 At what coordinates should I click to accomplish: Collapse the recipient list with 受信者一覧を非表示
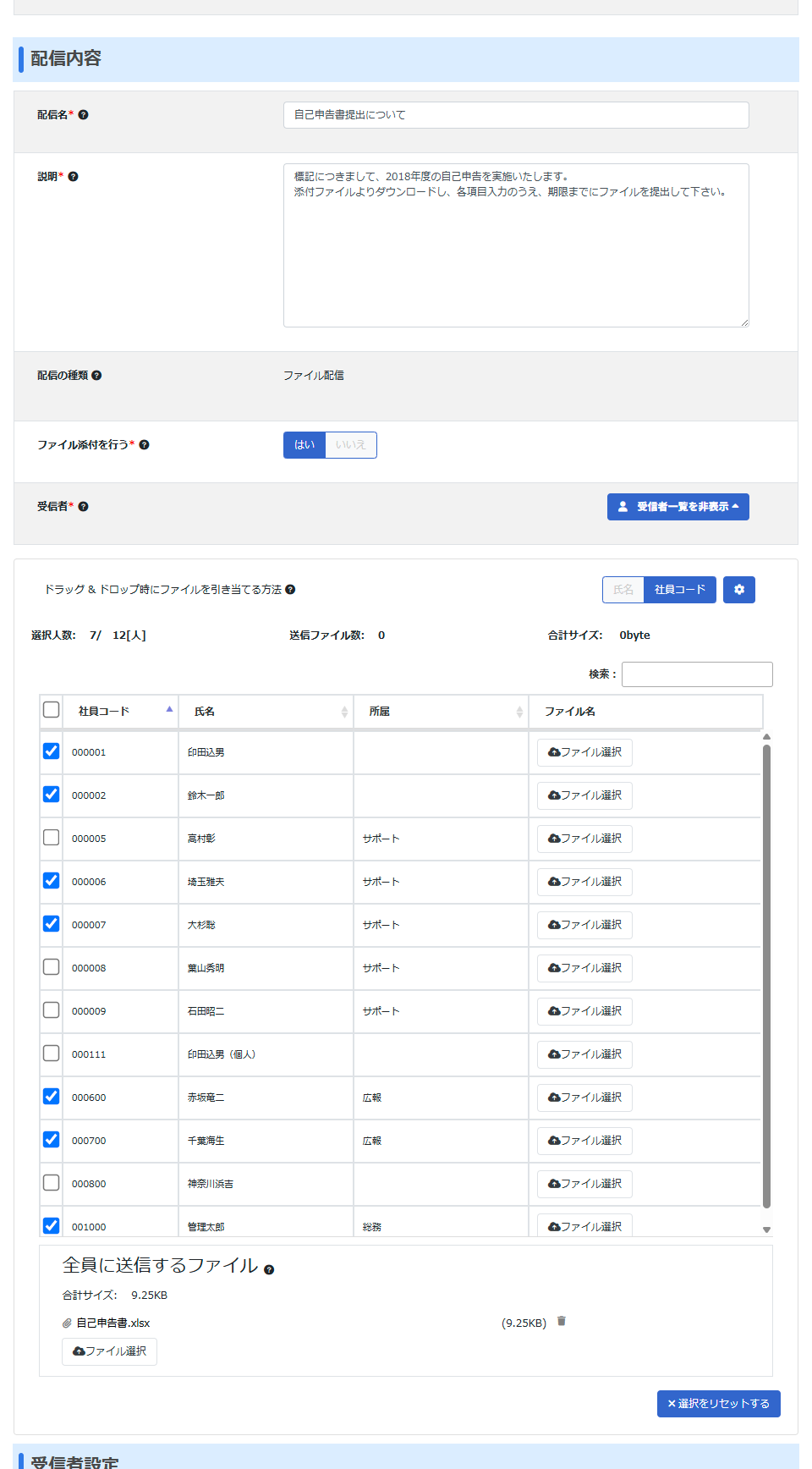click(x=678, y=507)
